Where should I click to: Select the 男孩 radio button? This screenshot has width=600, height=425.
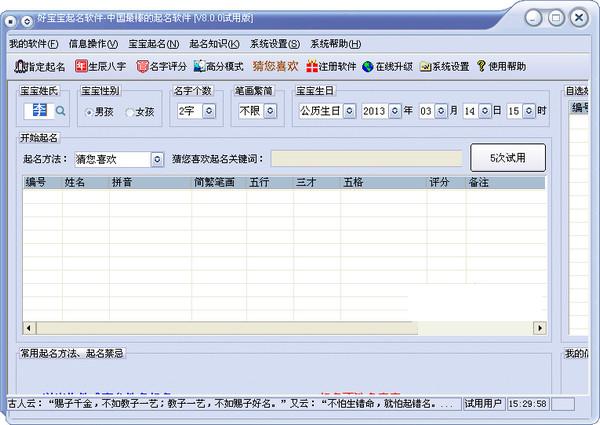pos(89,112)
